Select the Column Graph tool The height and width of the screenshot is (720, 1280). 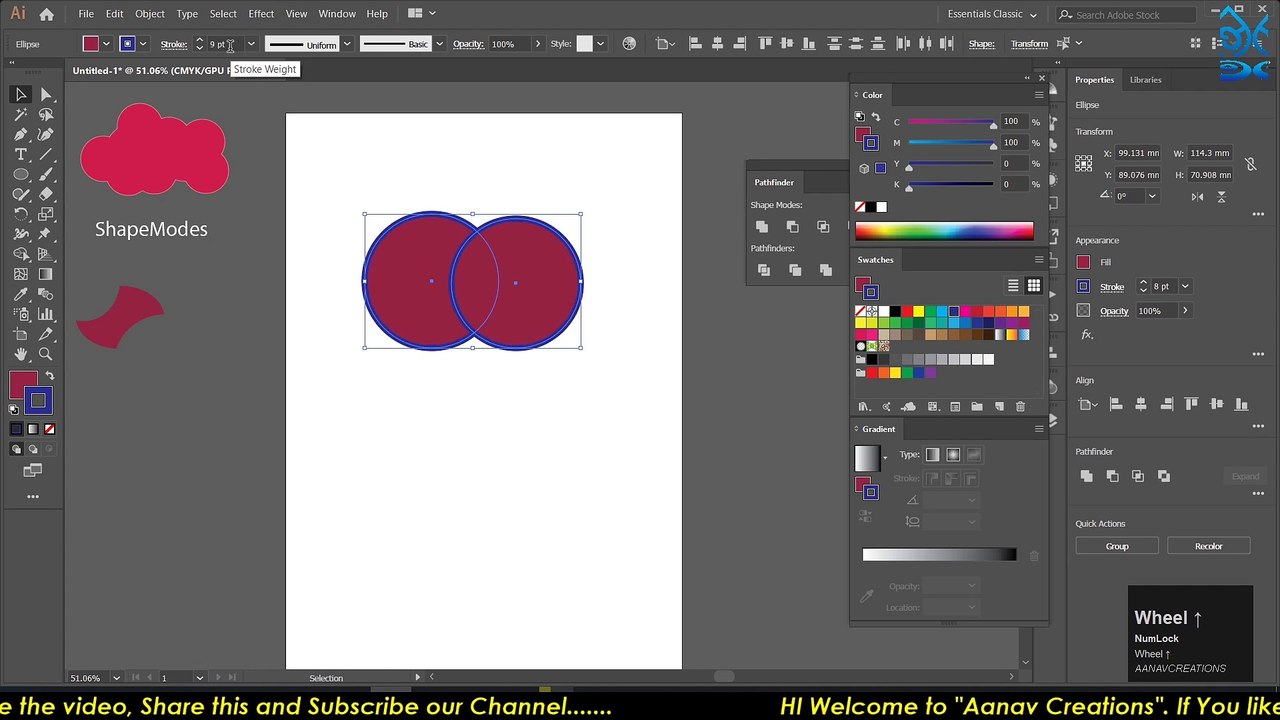45,314
